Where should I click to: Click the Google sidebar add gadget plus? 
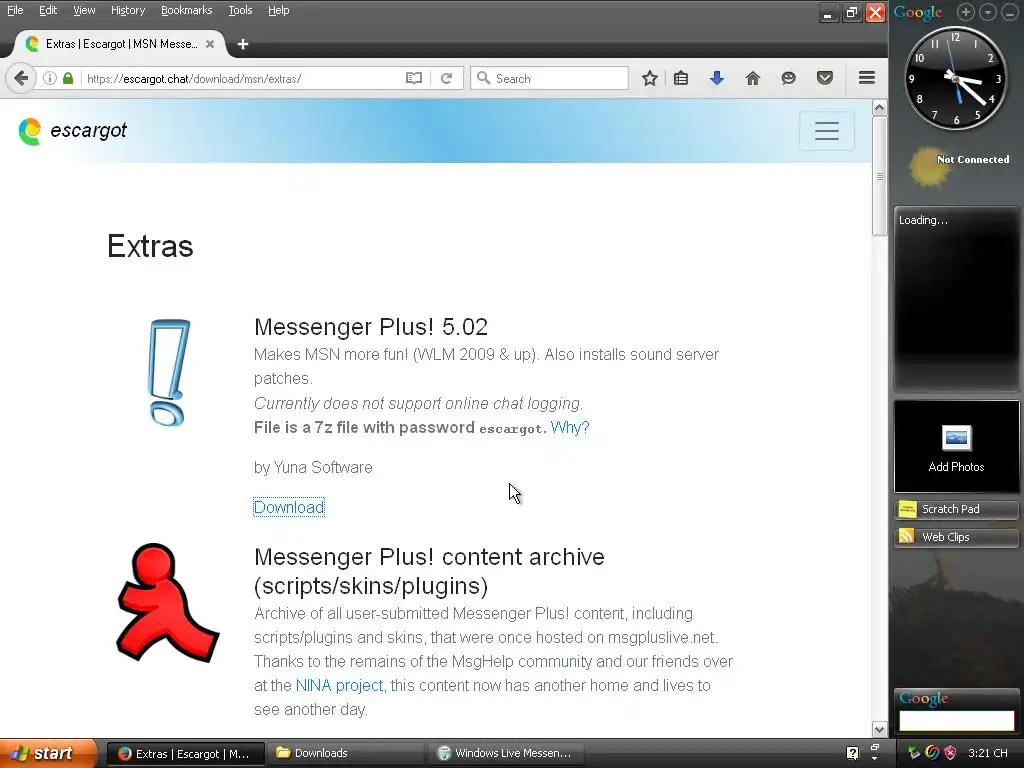(x=965, y=12)
